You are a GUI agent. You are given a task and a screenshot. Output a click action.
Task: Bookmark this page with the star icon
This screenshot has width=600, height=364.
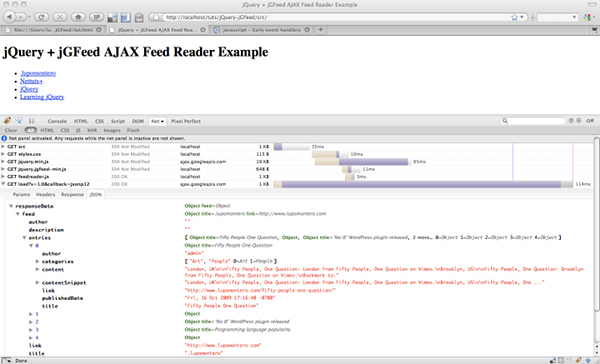coord(514,17)
